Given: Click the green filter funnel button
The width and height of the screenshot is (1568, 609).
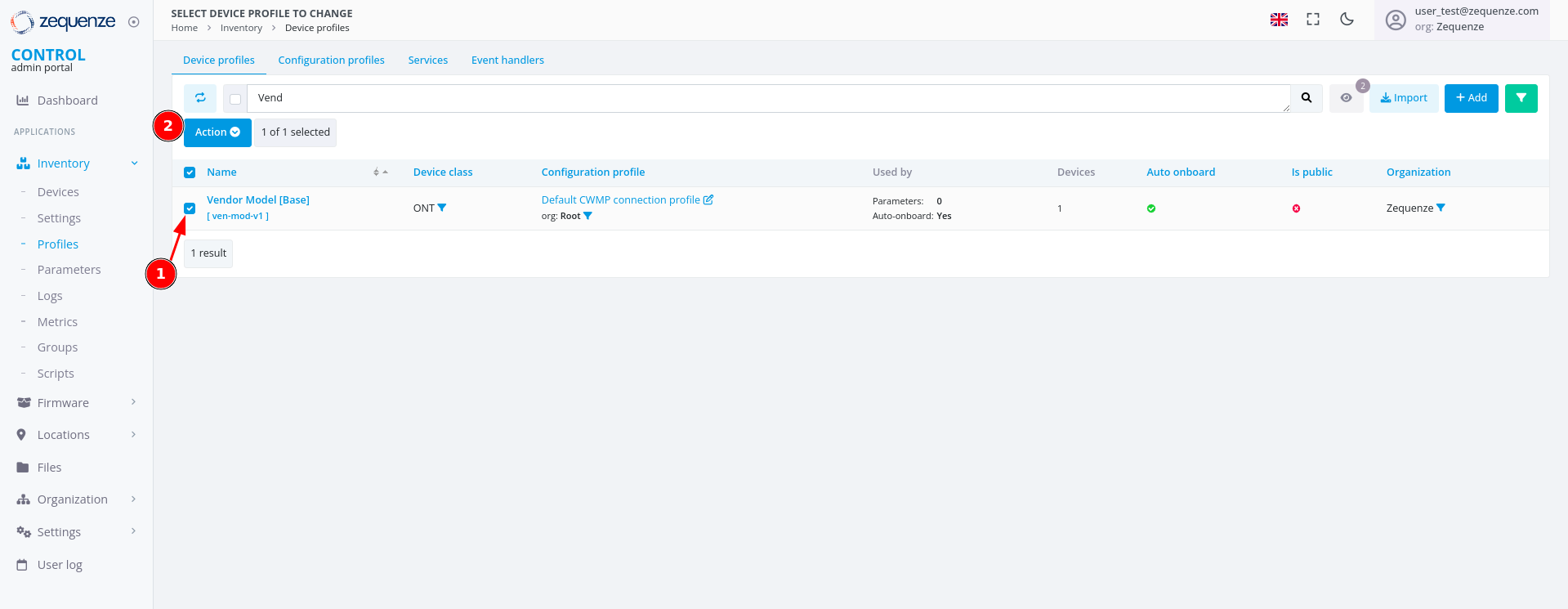Looking at the screenshot, I should coord(1521,98).
